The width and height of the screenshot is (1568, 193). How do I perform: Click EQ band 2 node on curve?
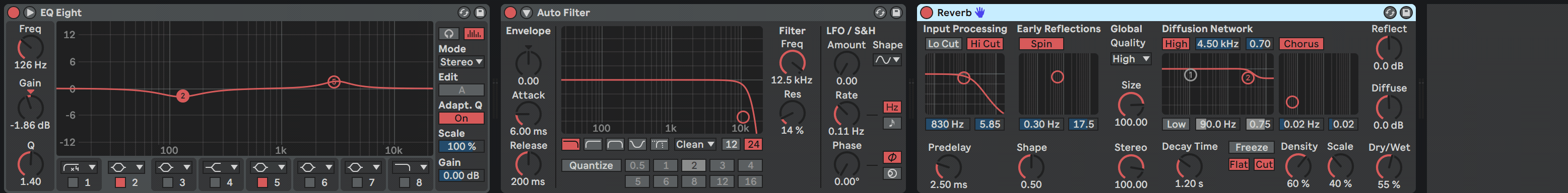pyautogui.click(x=182, y=95)
